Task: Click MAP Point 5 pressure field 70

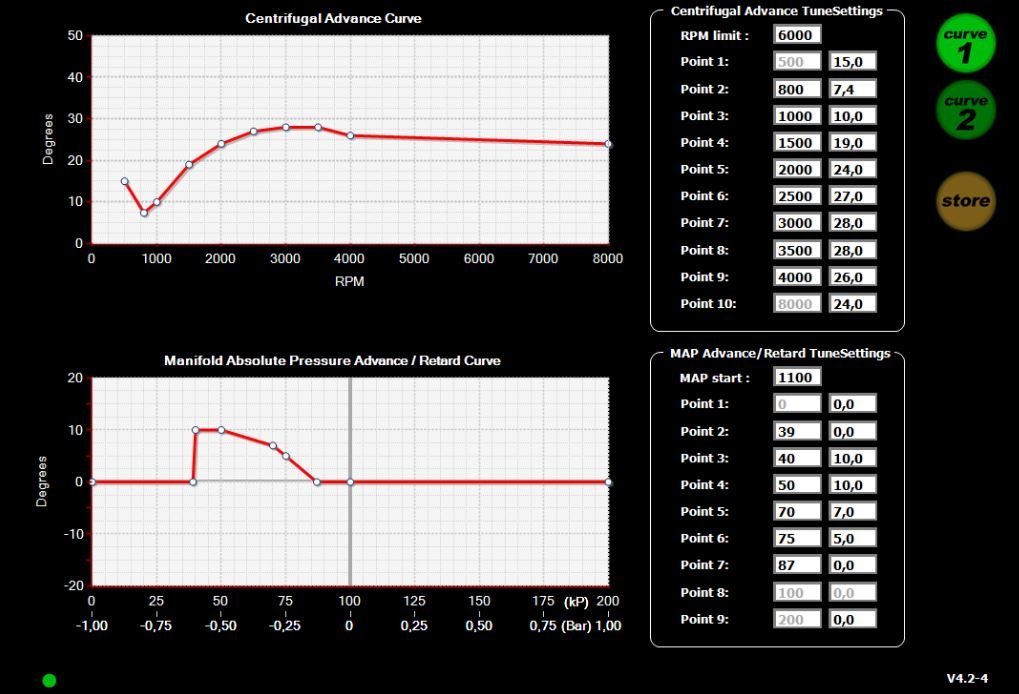Action: click(x=797, y=511)
